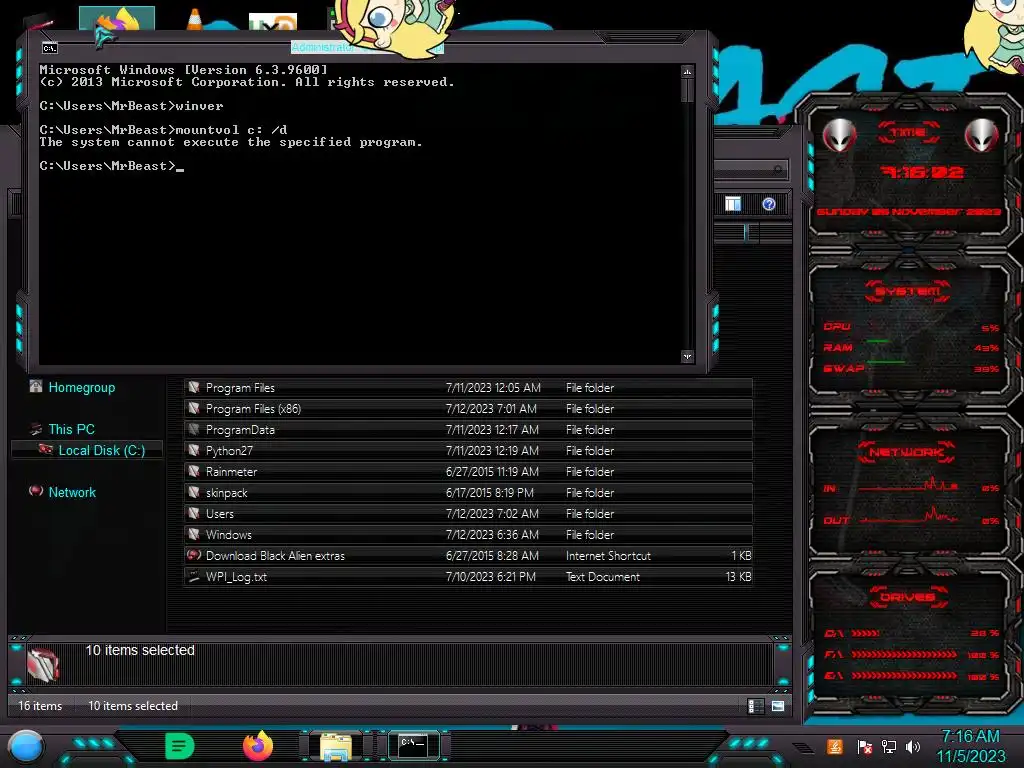The height and width of the screenshot is (768, 1024).
Task: Click the Command Prompt scrollbar up arrow
Action: pyautogui.click(x=687, y=71)
